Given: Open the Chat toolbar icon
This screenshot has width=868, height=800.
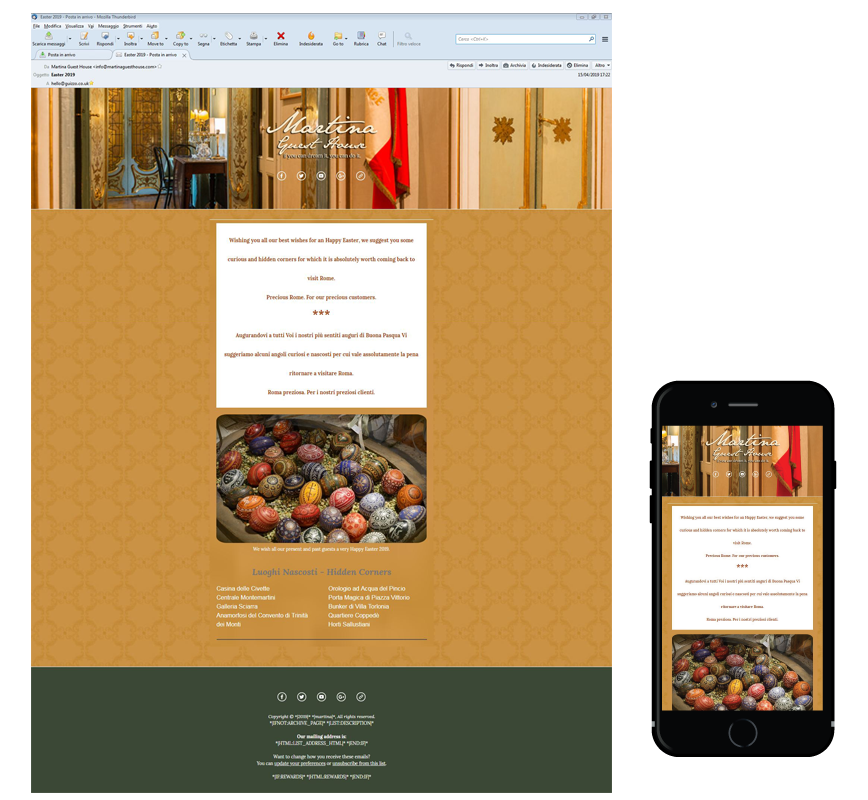Looking at the screenshot, I should 382,37.
